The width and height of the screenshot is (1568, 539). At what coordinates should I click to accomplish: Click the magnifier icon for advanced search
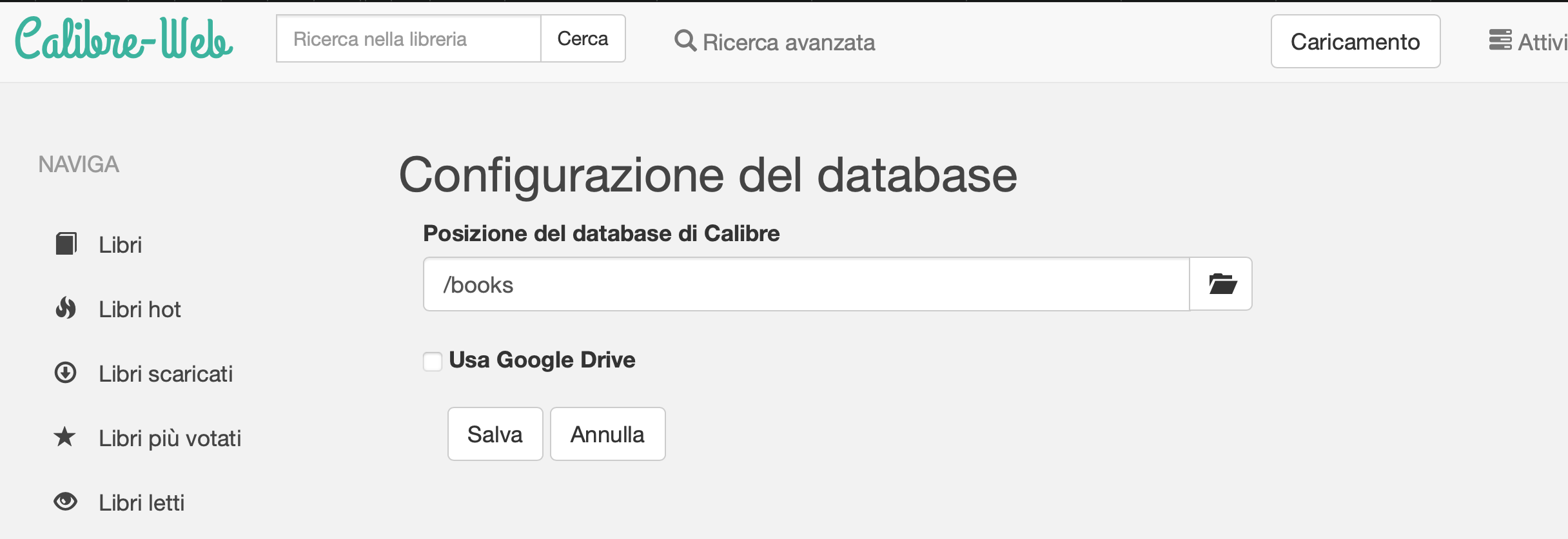685,41
